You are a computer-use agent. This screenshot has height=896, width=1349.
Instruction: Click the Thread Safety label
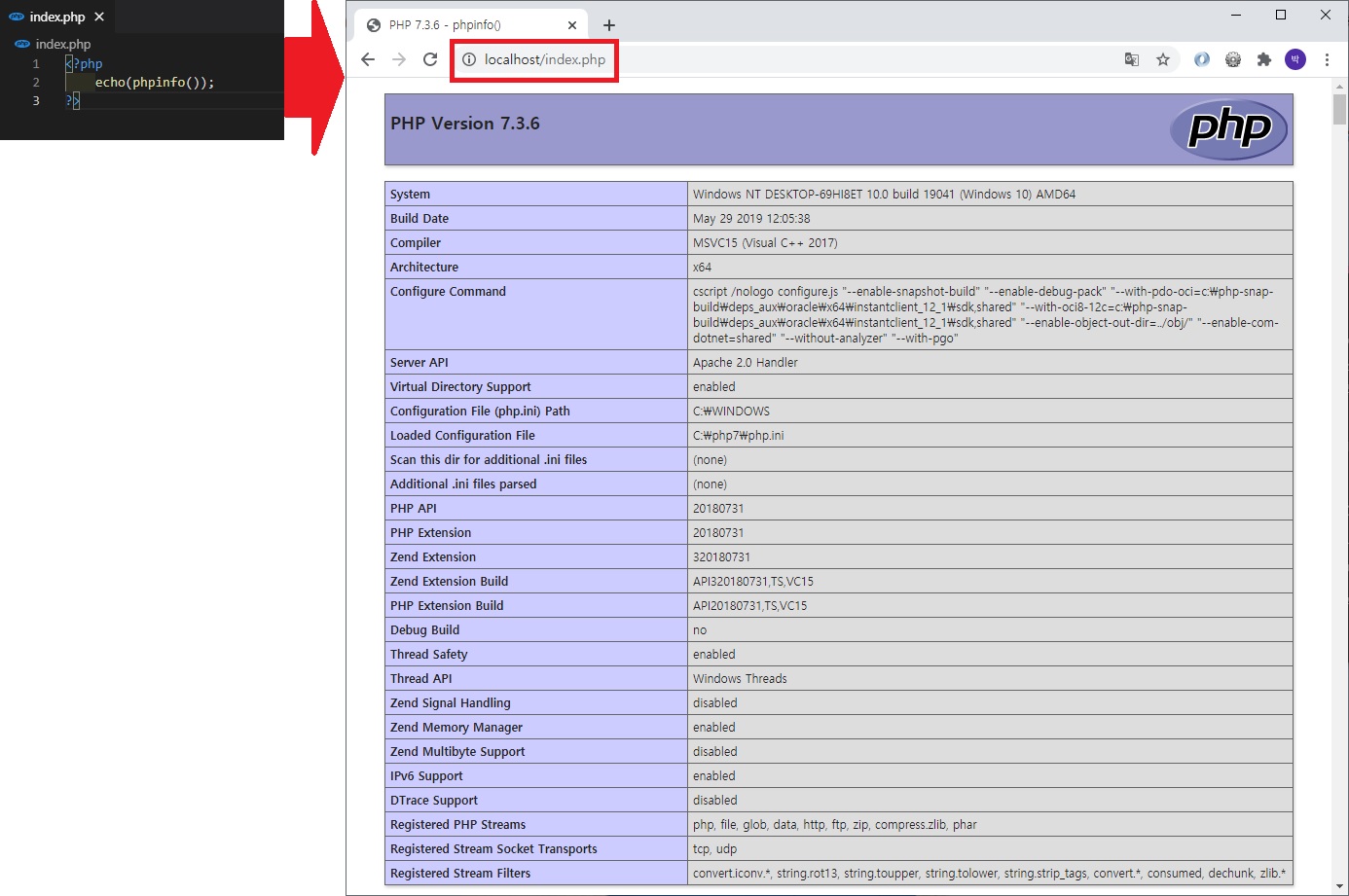click(x=429, y=655)
